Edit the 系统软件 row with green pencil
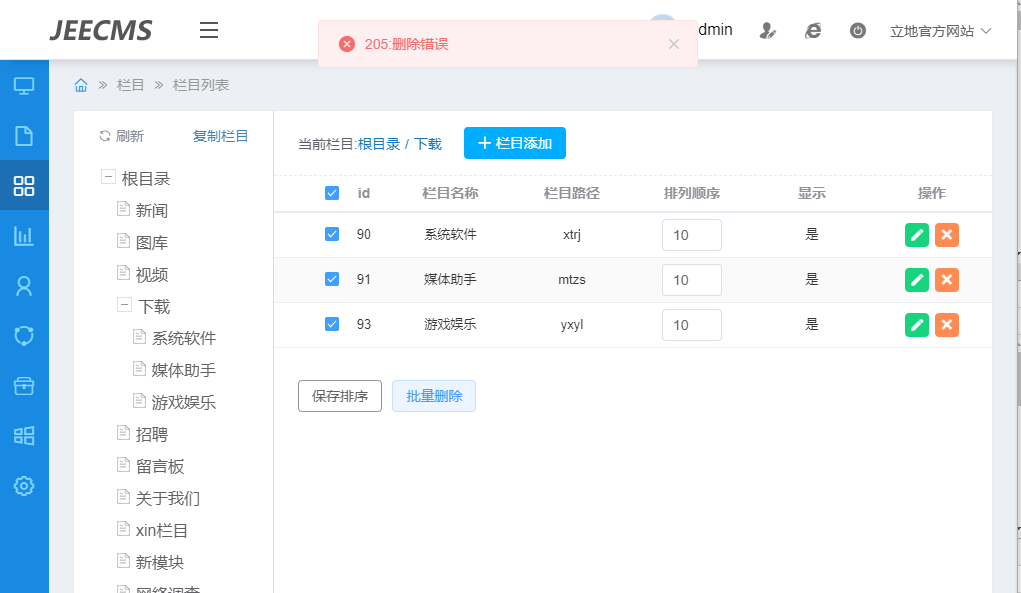Viewport: 1021px width, 593px height. tap(916, 235)
